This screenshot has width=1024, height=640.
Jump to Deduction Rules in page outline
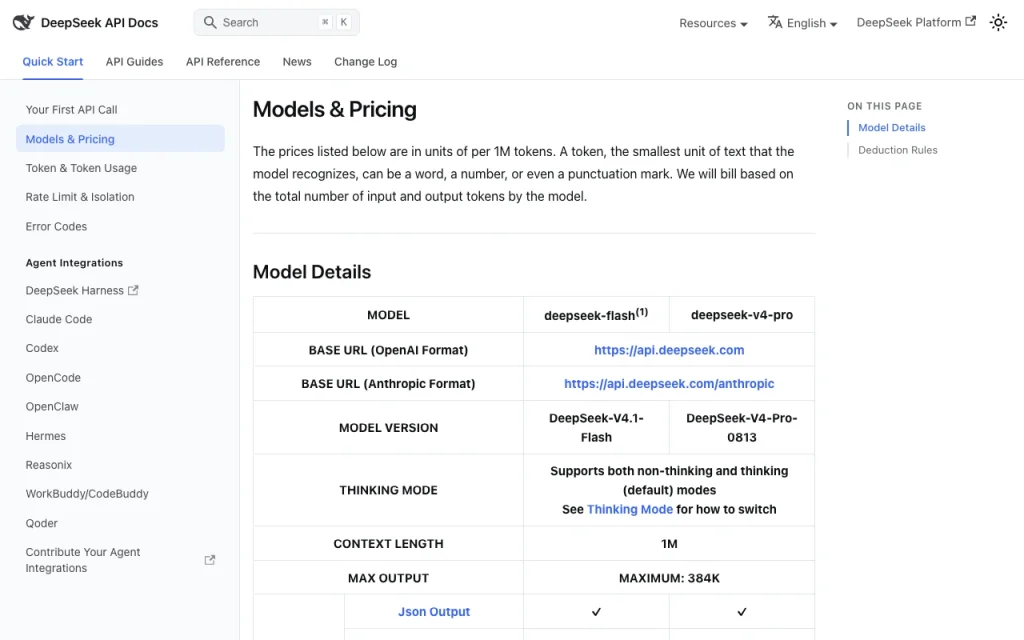click(897, 150)
